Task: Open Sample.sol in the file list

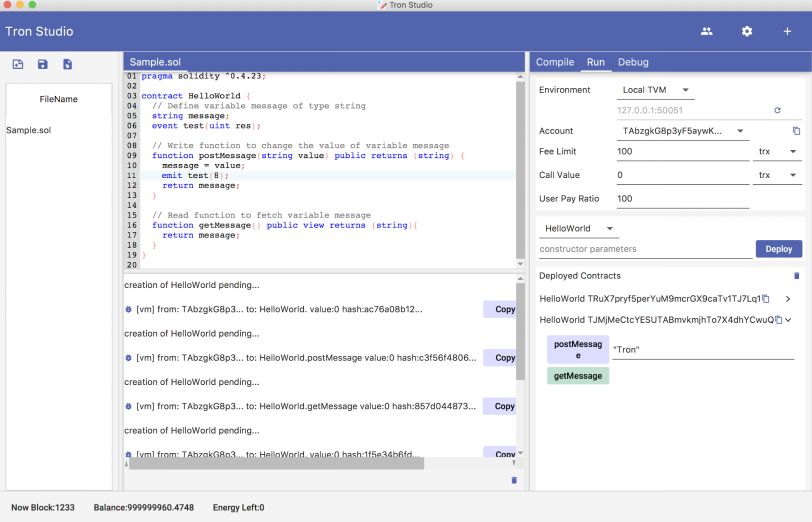Action: click(x=28, y=130)
